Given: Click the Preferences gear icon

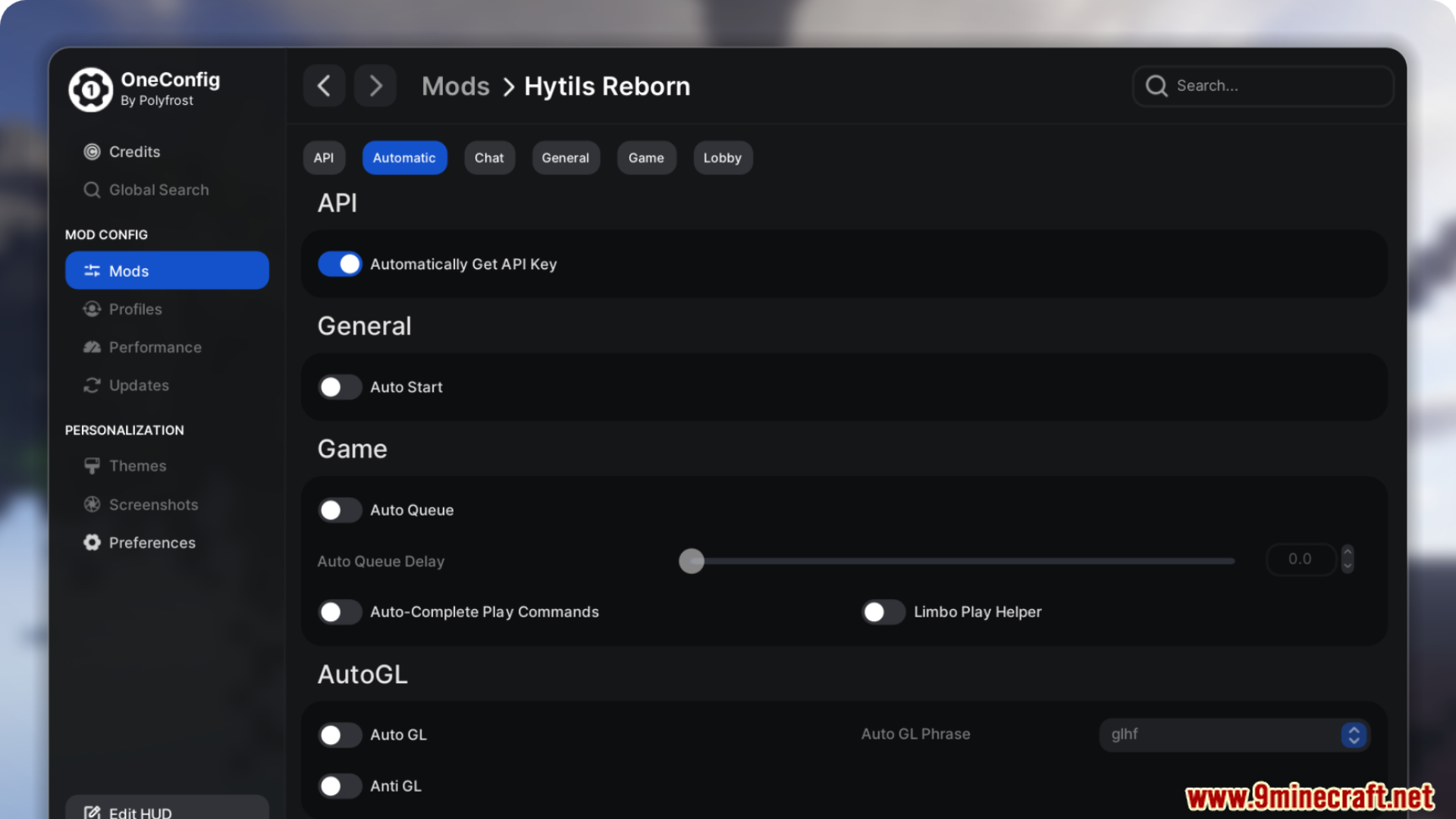Looking at the screenshot, I should coord(92,542).
